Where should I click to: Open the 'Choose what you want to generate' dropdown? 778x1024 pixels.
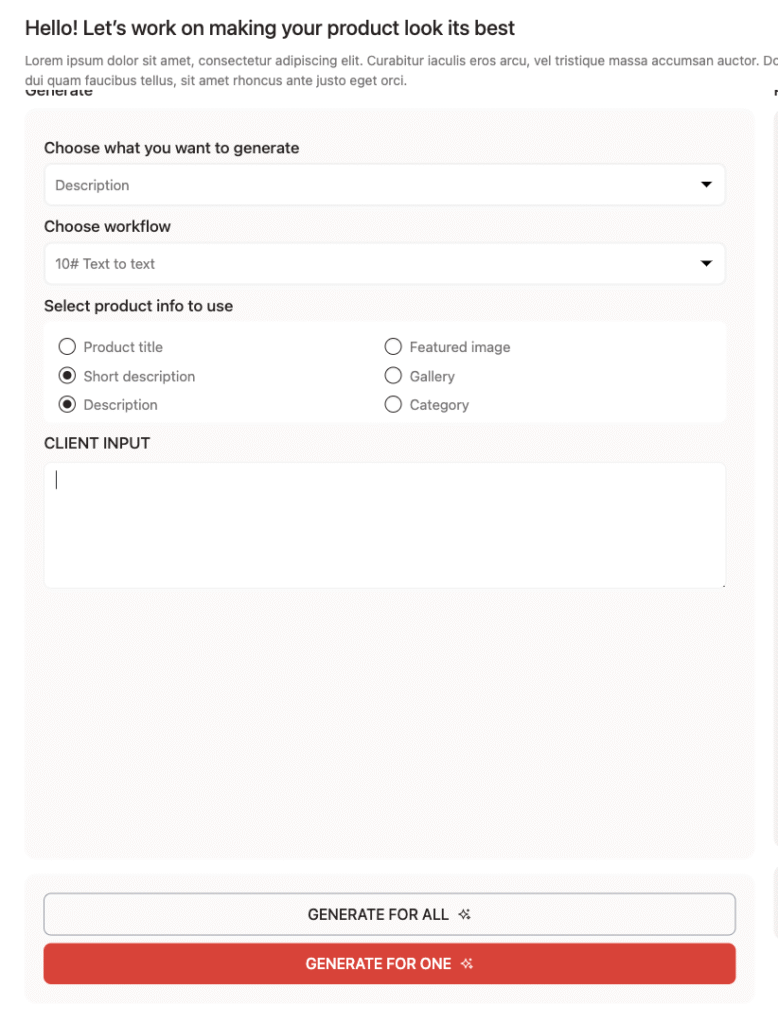[x=384, y=185]
